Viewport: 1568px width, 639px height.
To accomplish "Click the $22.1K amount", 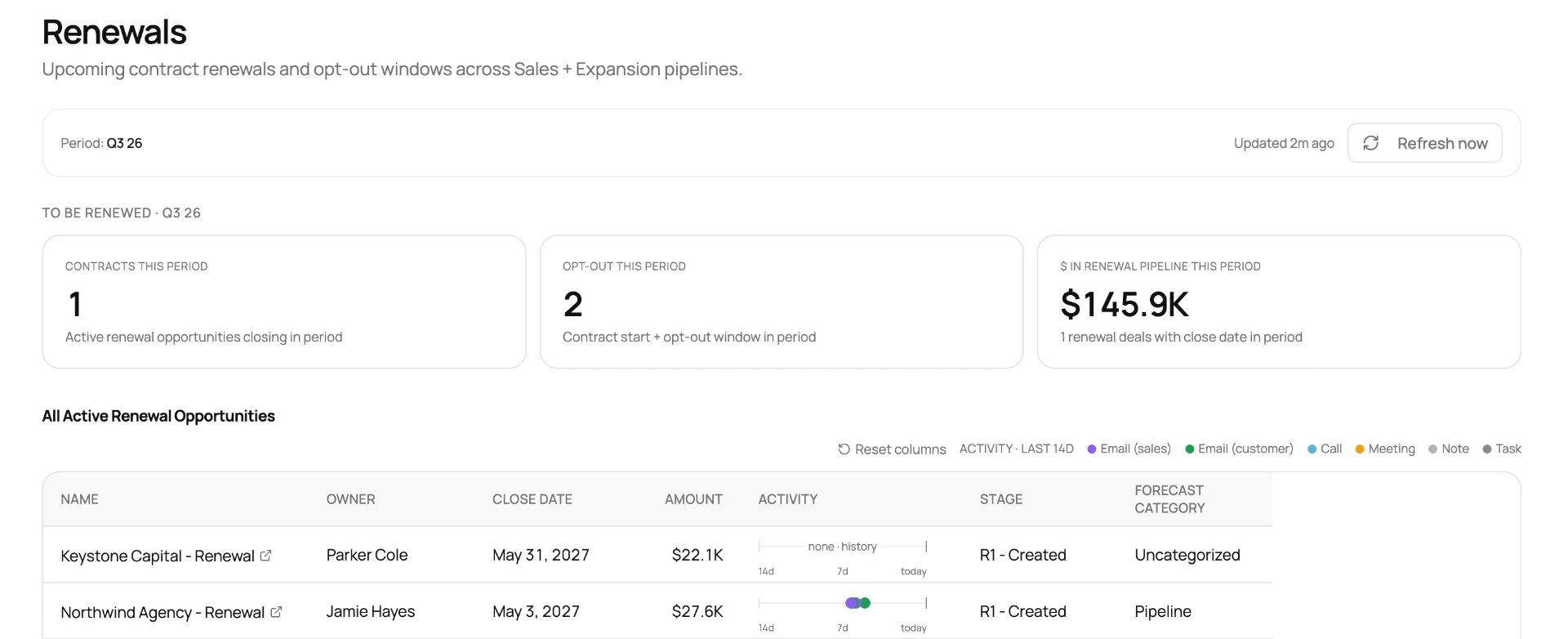I will (697, 555).
